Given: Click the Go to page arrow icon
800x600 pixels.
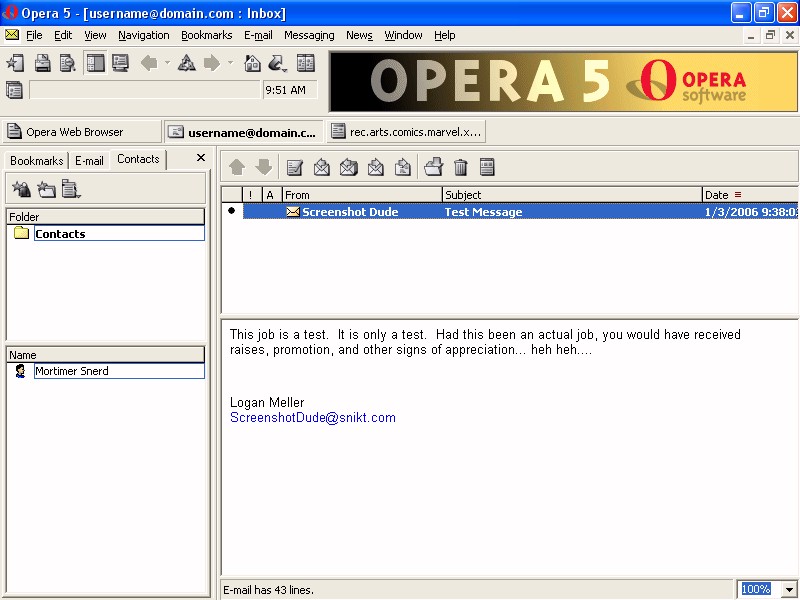Looking at the screenshot, I should click(x=277, y=63).
